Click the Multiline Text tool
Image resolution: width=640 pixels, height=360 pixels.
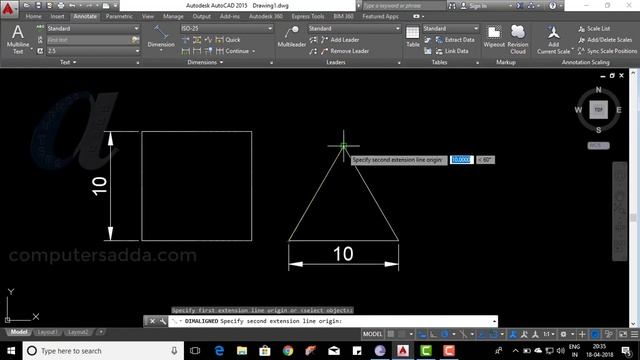click(18, 40)
